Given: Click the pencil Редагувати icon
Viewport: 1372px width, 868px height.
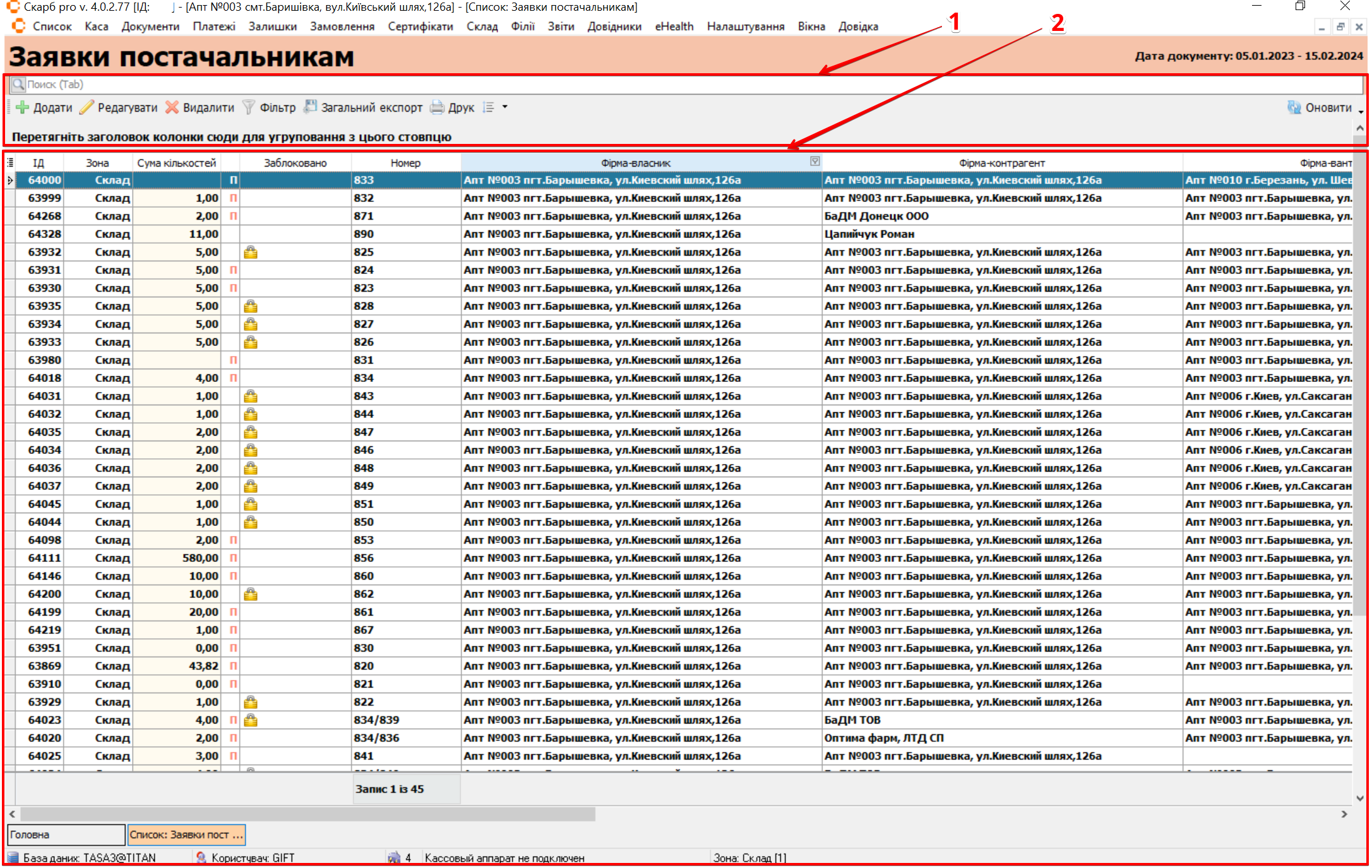Looking at the screenshot, I should click(x=86, y=107).
